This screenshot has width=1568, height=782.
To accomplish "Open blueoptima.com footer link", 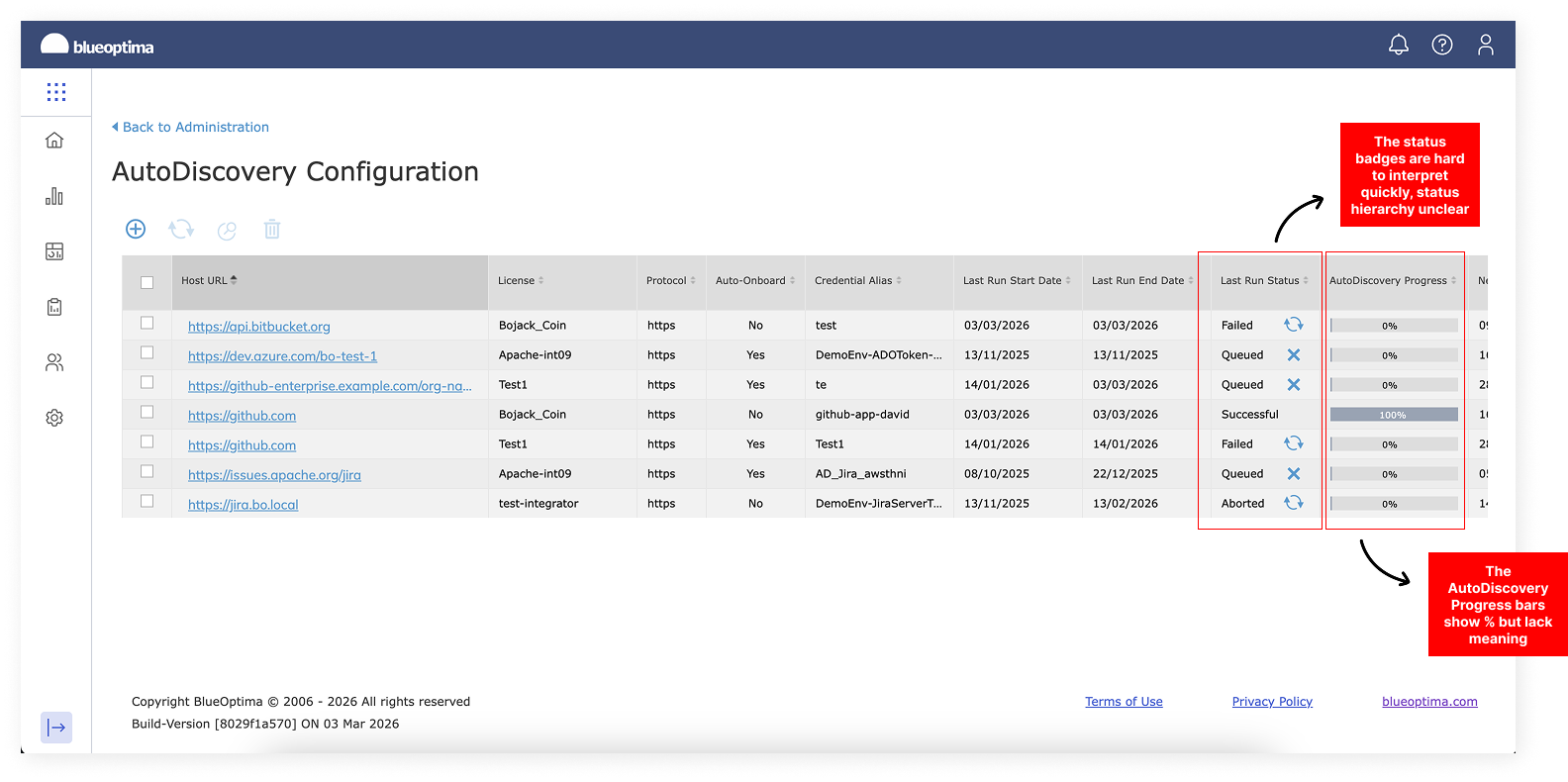I will (1429, 701).
